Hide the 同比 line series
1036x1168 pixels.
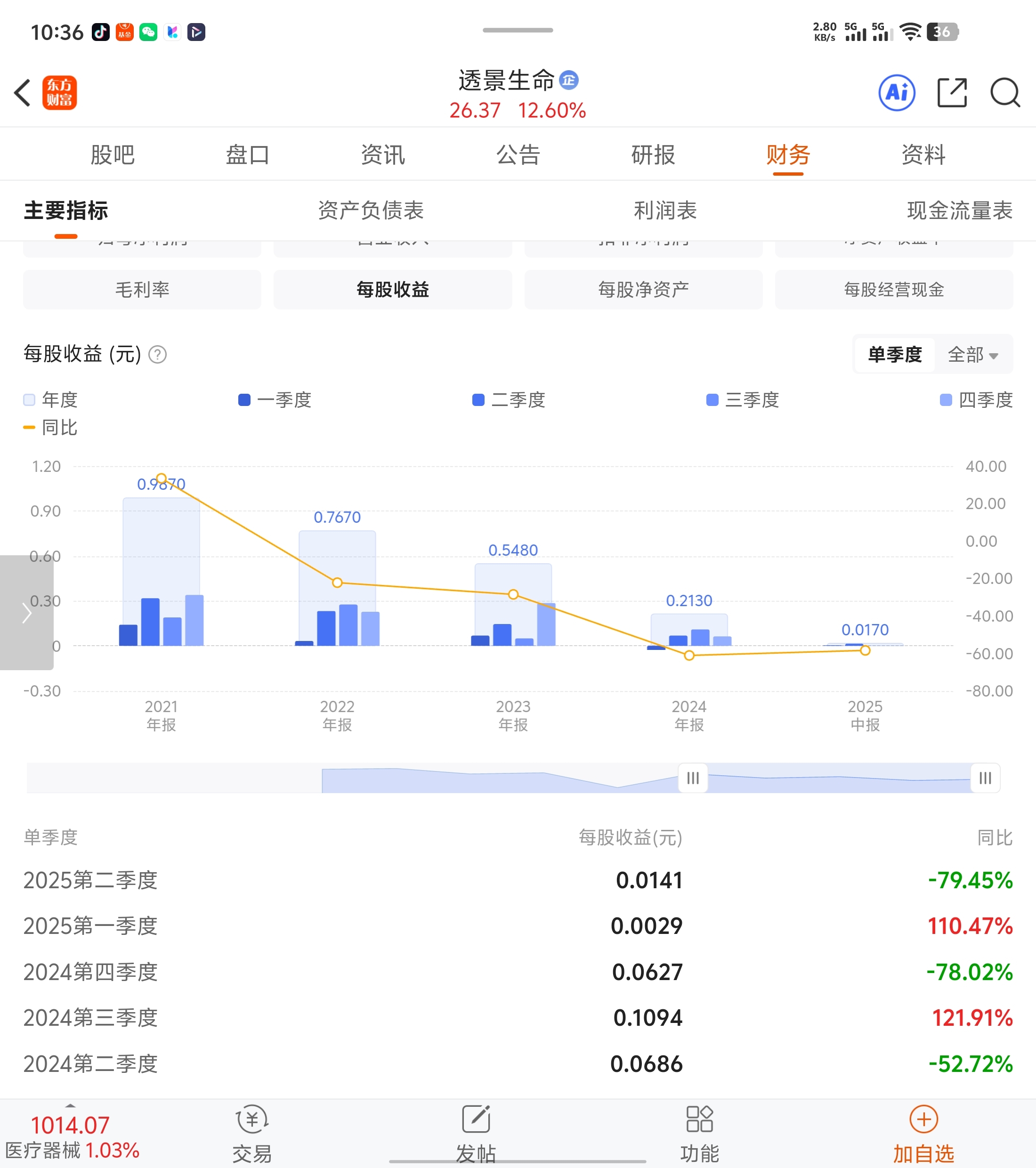(50, 428)
